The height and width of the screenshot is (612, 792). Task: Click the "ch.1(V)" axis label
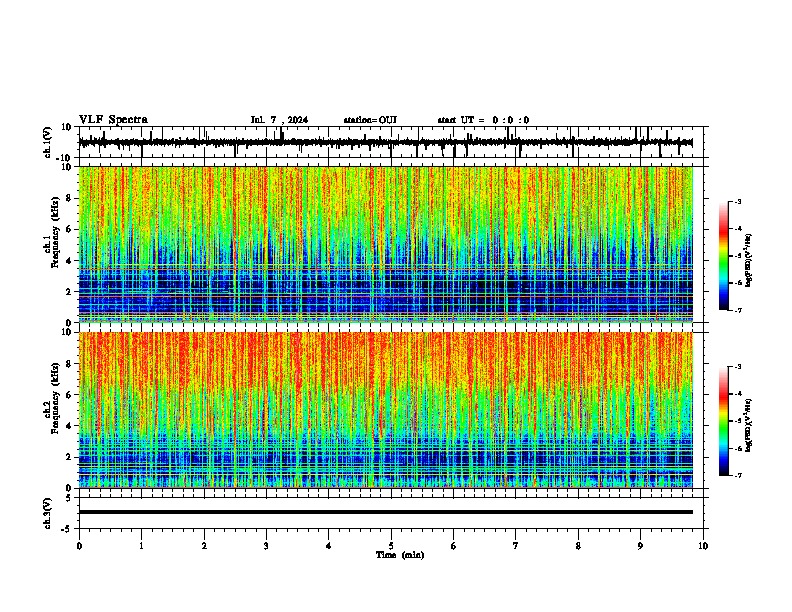coord(48,142)
